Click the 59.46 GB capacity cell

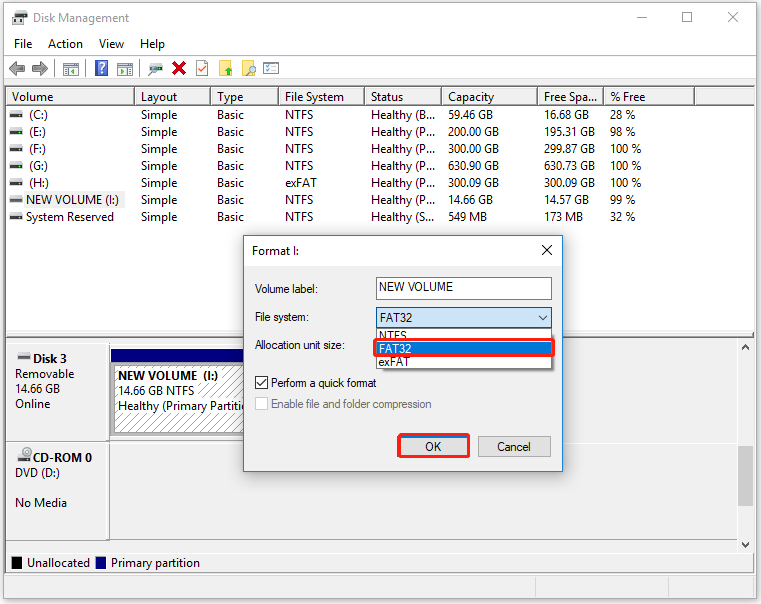tap(470, 115)
